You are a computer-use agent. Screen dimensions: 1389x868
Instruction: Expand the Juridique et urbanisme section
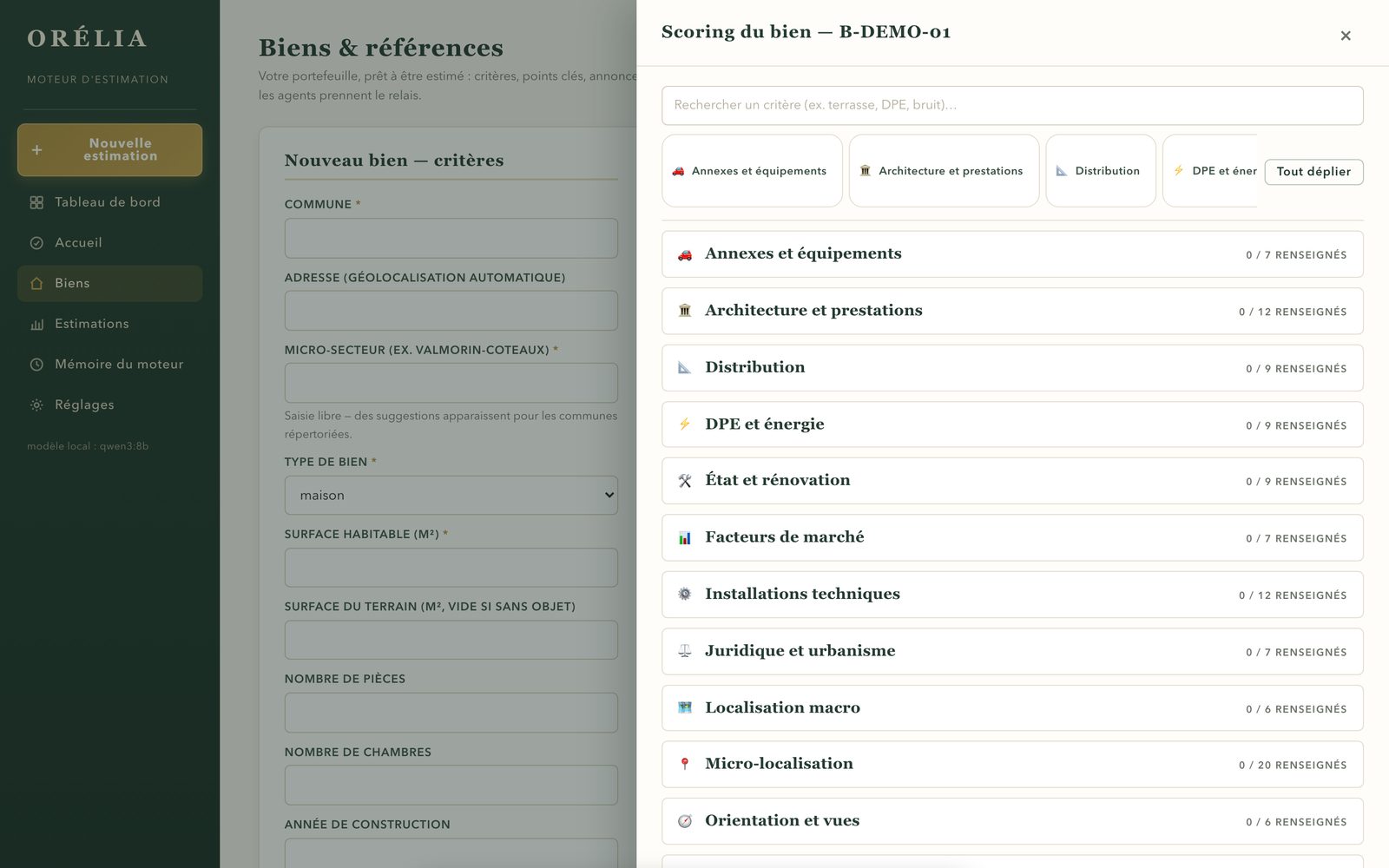pos(1012,651)
